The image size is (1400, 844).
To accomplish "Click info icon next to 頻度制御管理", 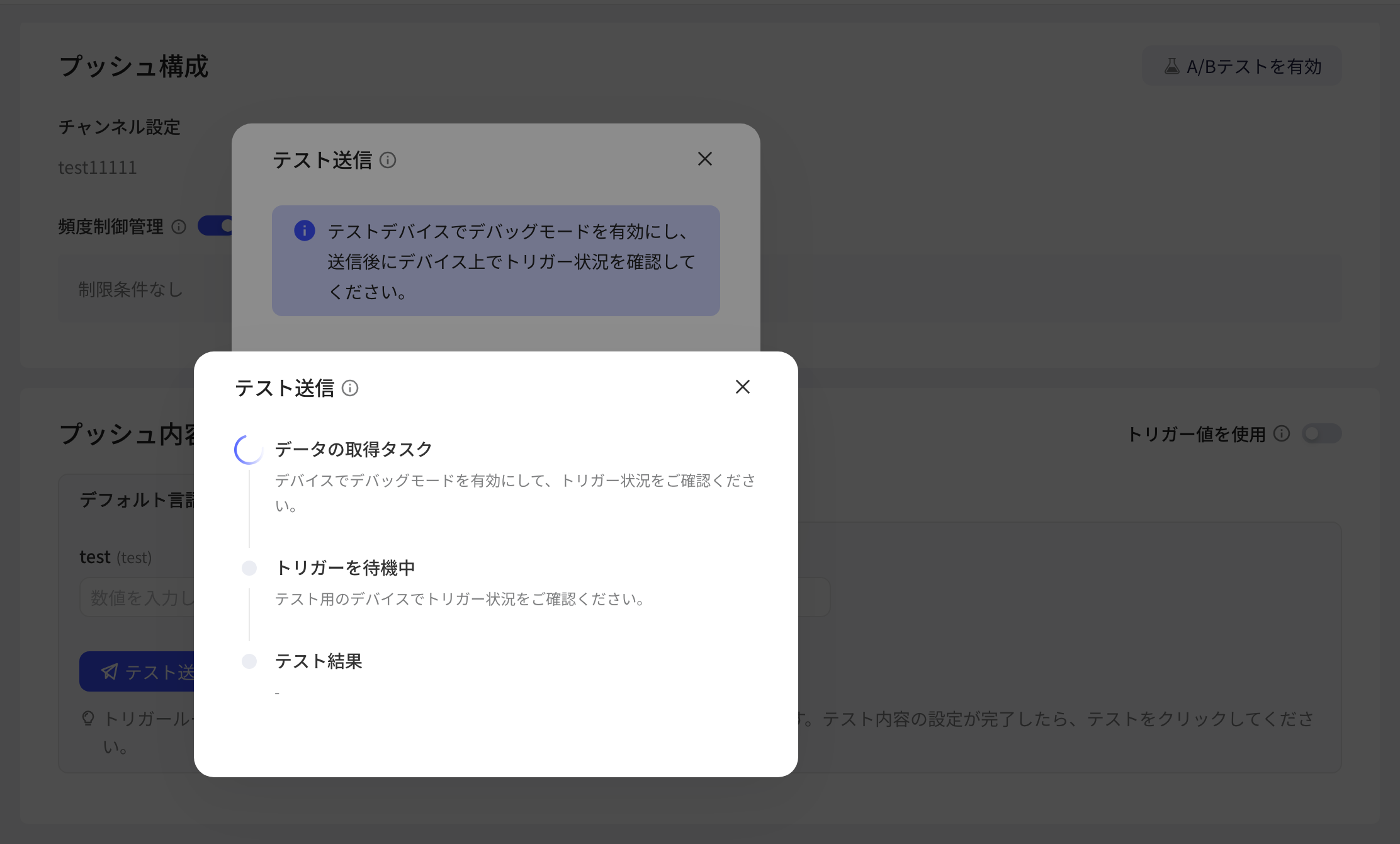I will pos(179,227).
